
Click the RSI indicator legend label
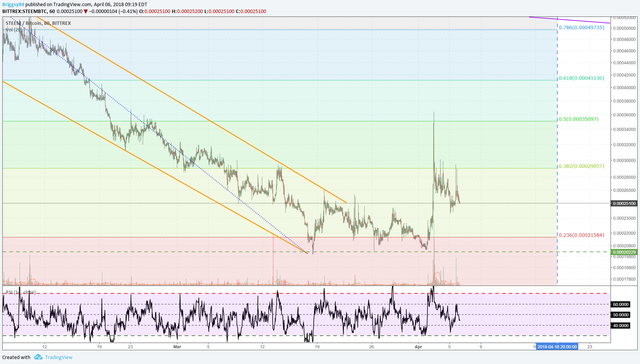(20, 292)
